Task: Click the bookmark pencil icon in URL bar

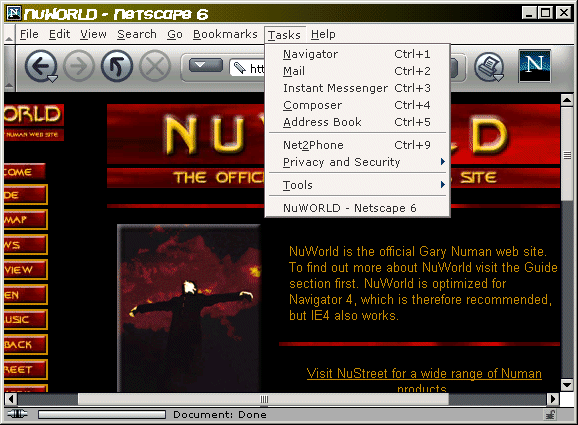Action: tap(240, 68)
